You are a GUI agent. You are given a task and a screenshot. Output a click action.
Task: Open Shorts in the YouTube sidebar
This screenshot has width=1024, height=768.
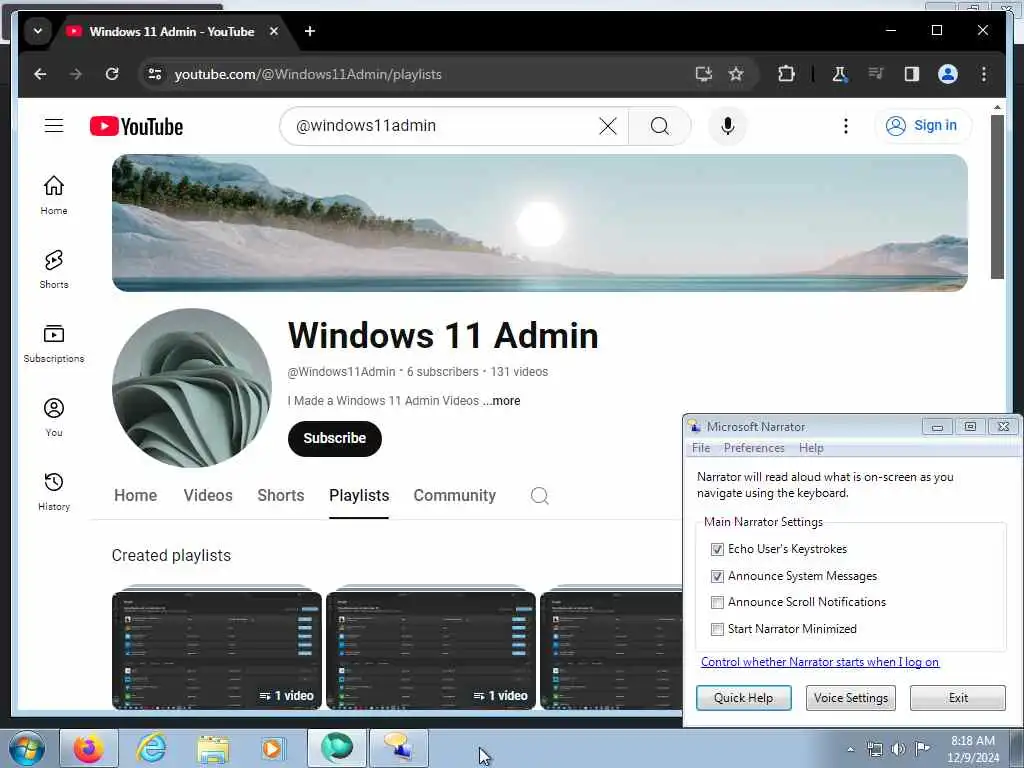click(54, 269)
